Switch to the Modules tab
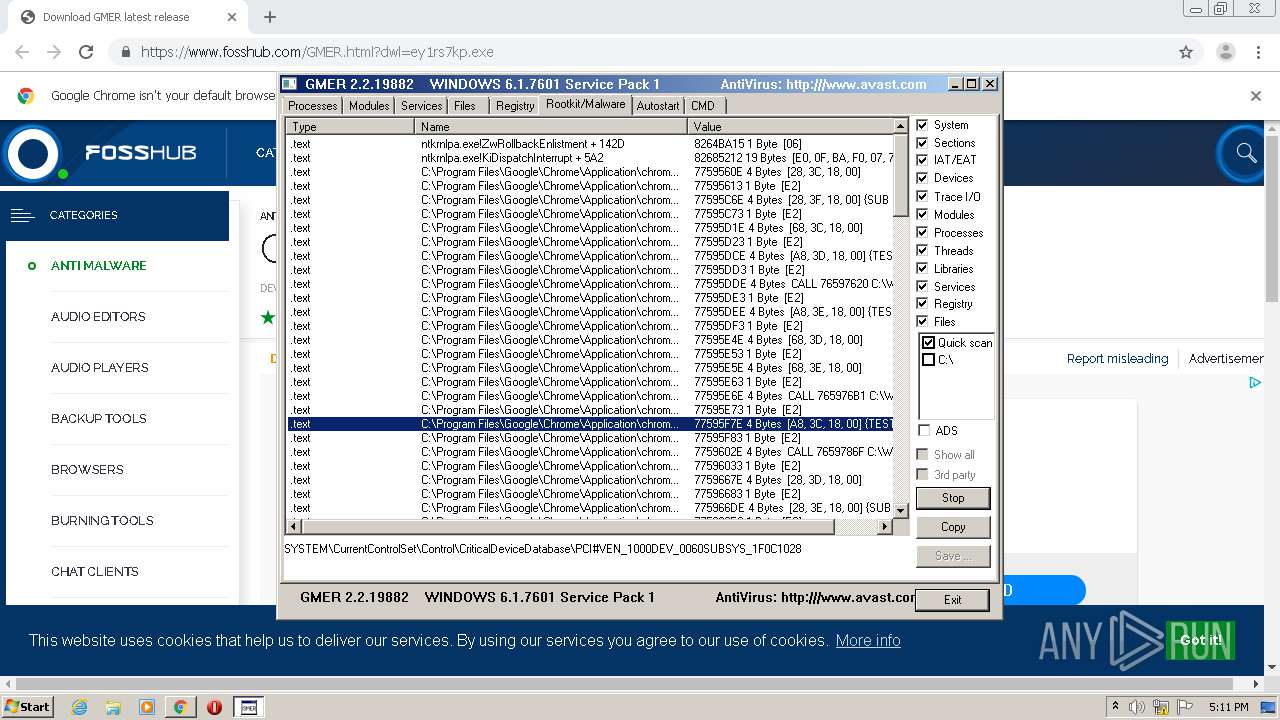This screenshot has height=720, width=1280. pyautogui.click(x=368, y=106)
